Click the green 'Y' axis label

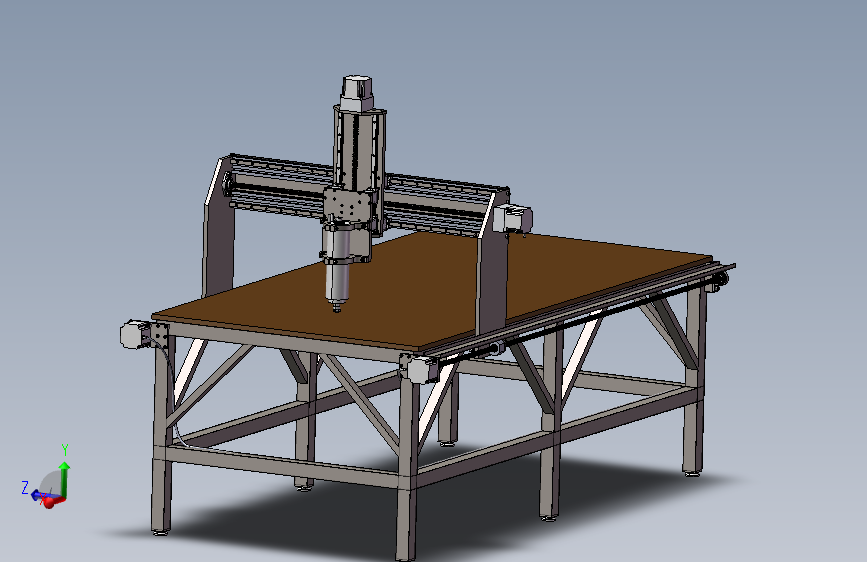pos(65,449)
